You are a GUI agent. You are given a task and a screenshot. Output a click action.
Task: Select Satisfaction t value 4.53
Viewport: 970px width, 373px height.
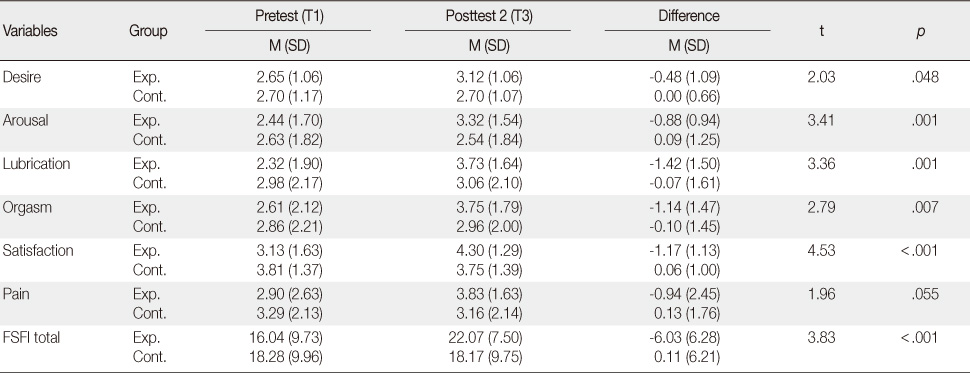tap(822, 251)
